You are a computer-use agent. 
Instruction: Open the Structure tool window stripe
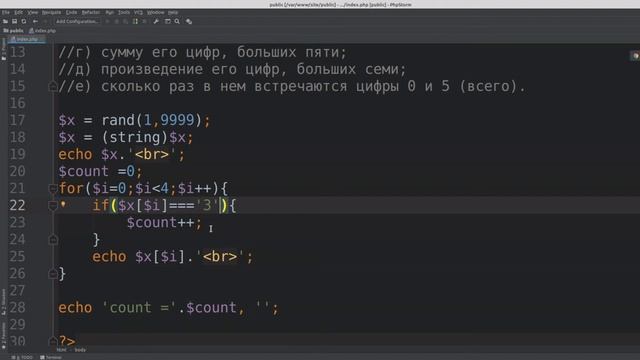click(x=3, y=302)
